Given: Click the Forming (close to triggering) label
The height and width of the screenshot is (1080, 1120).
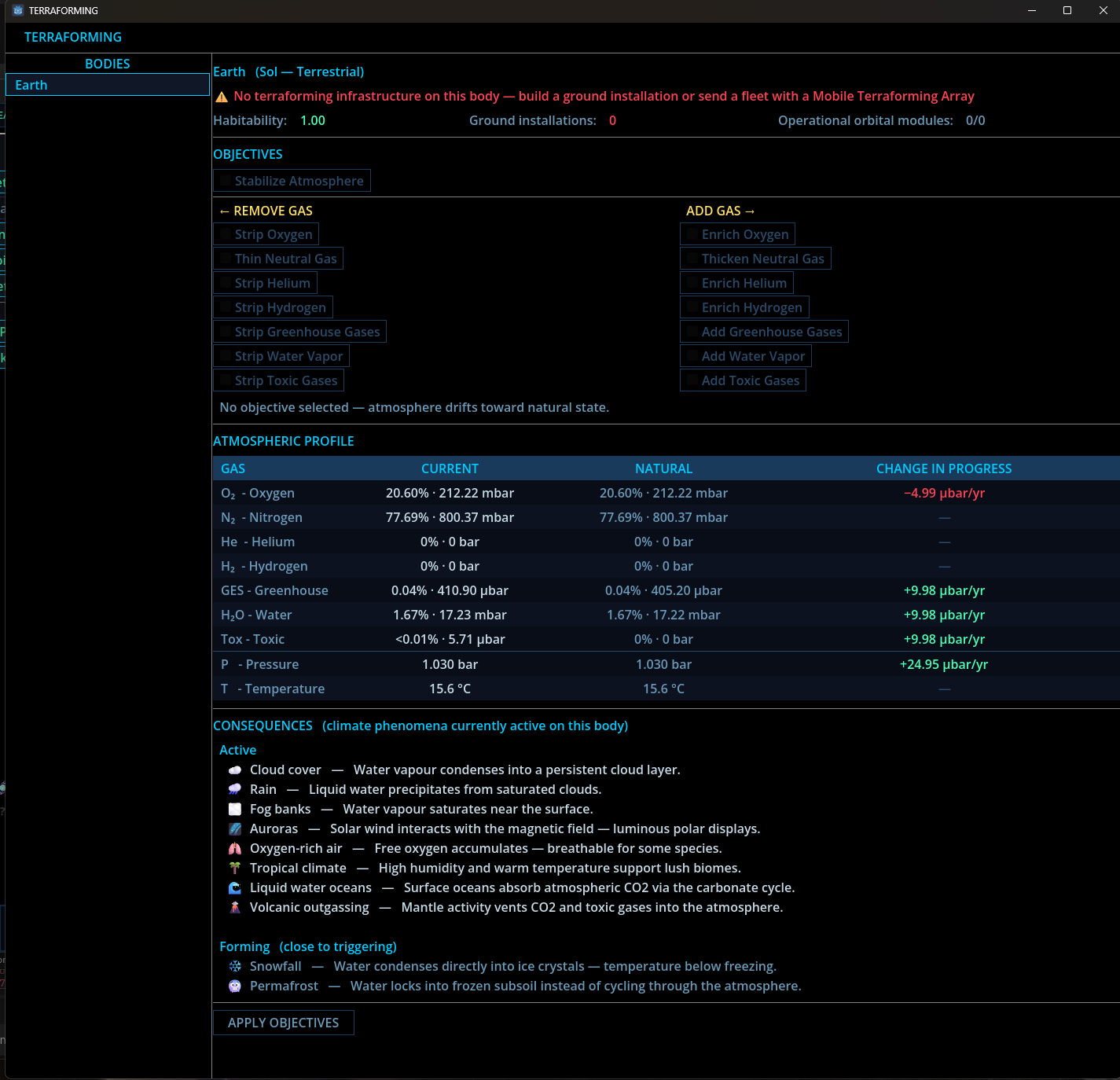Looking at the screenshot, I should click(308, 947).
